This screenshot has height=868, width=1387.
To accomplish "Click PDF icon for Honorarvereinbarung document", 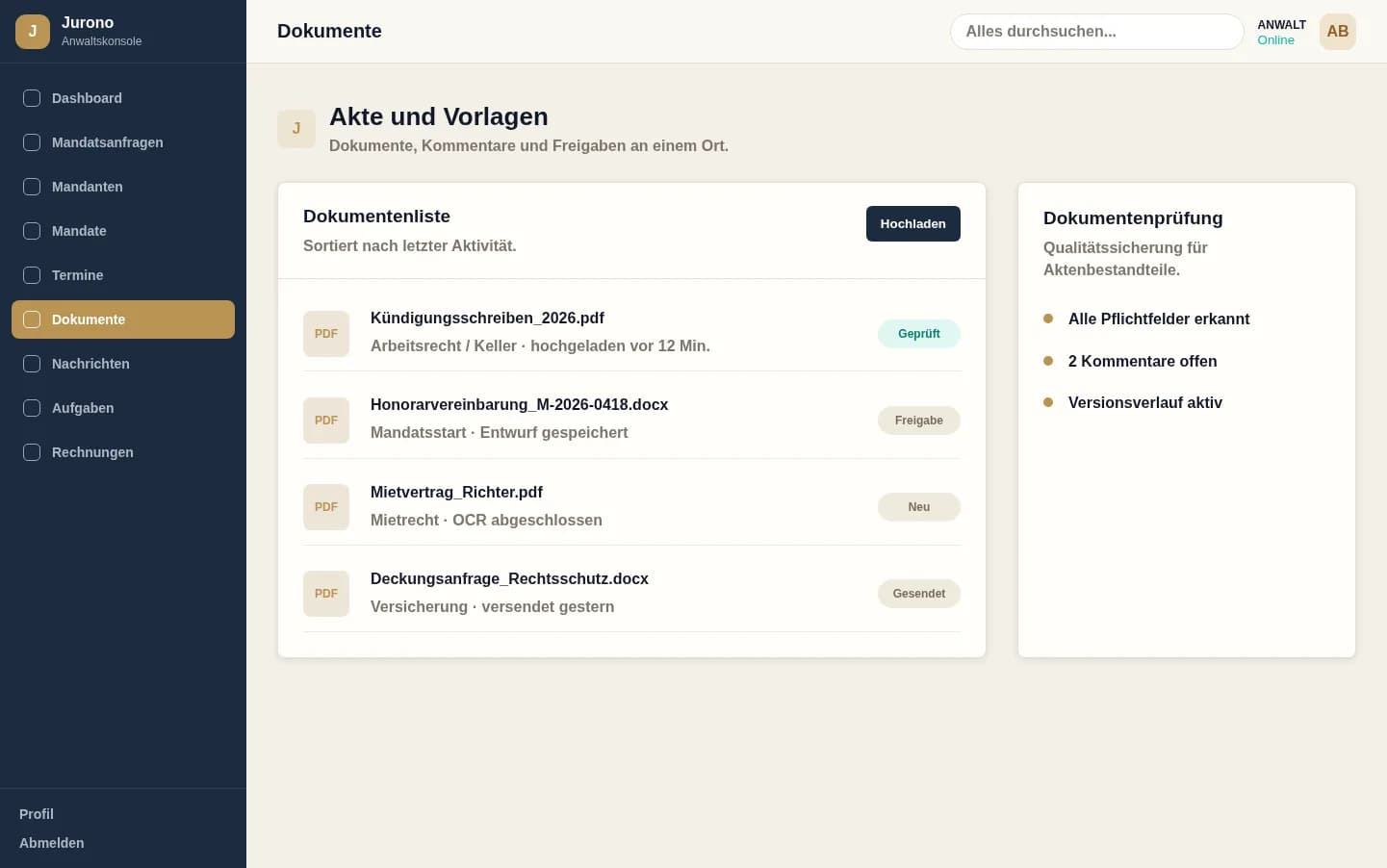I will (x=326, y=421).
